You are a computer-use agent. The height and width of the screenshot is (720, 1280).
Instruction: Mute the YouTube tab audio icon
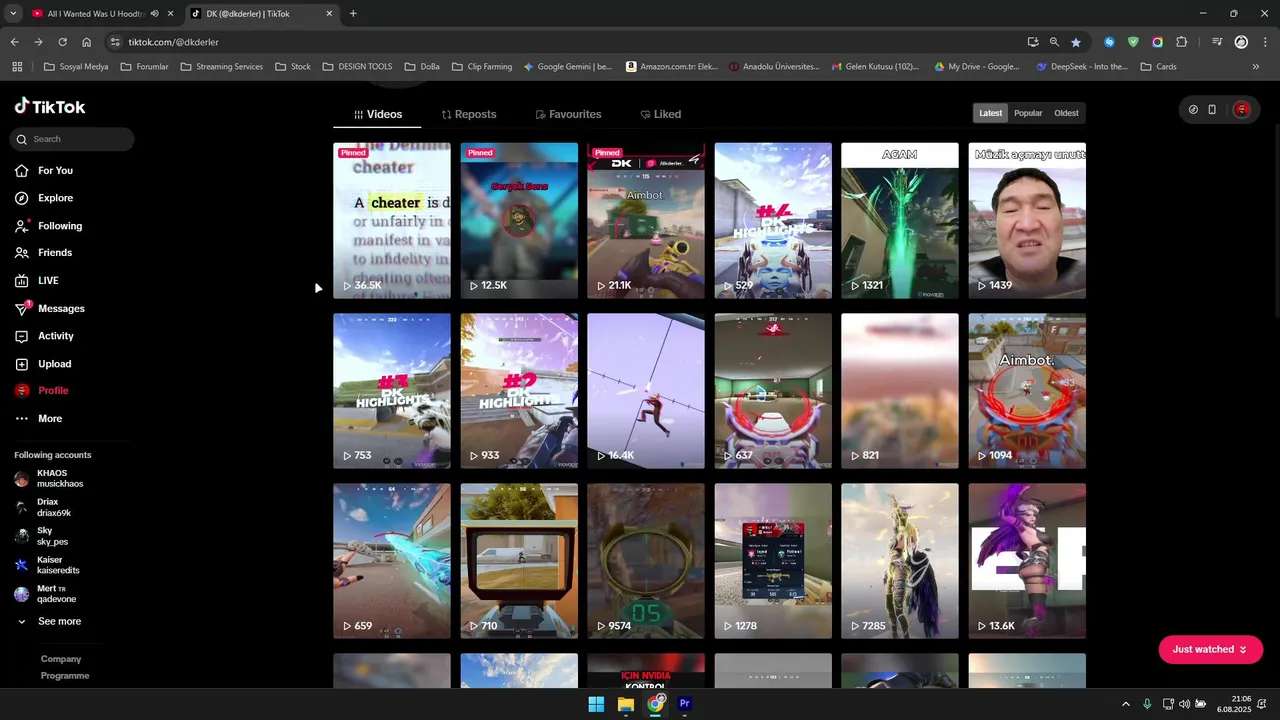154,14
